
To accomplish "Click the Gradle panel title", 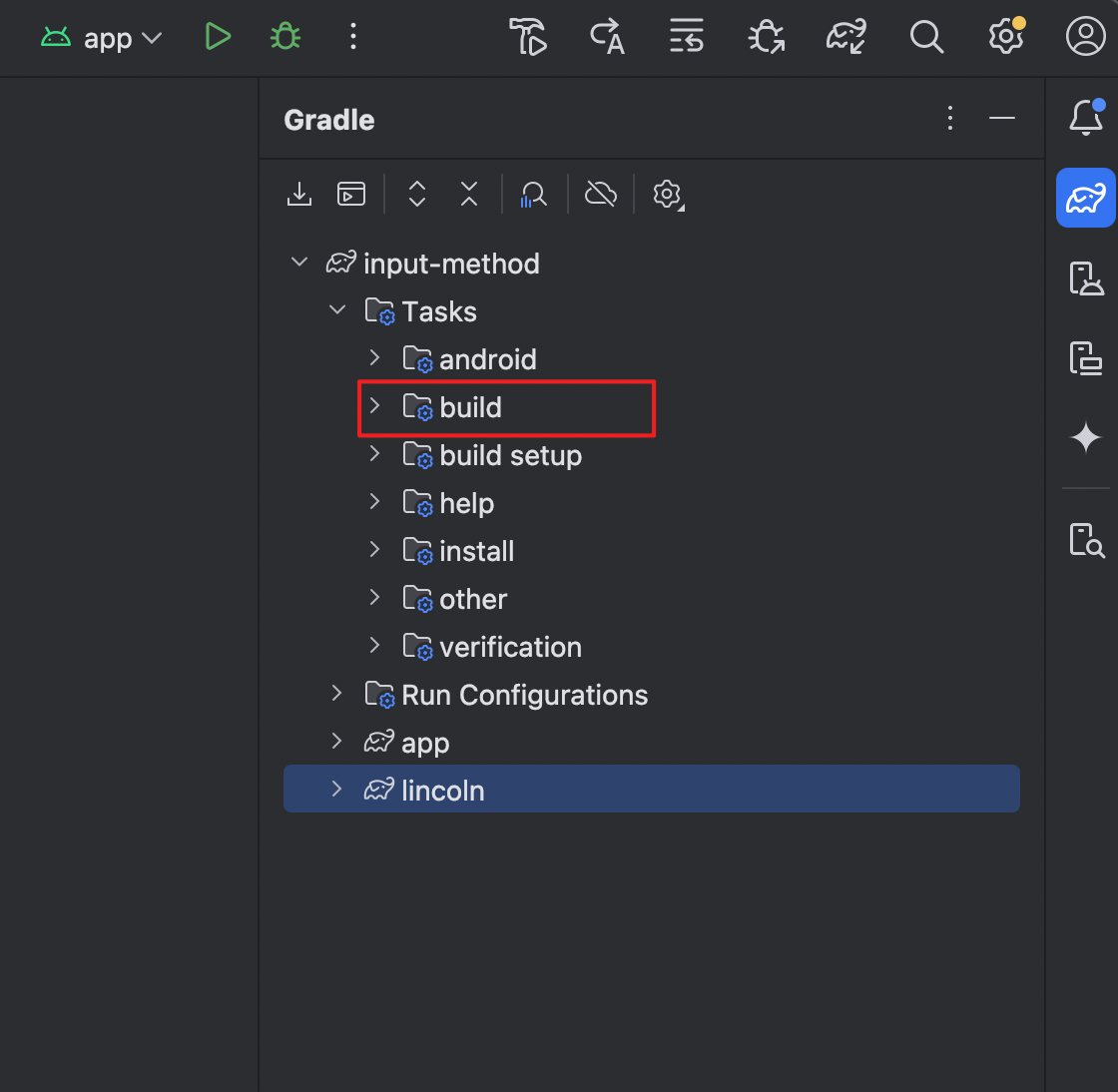I will point(328,120).
